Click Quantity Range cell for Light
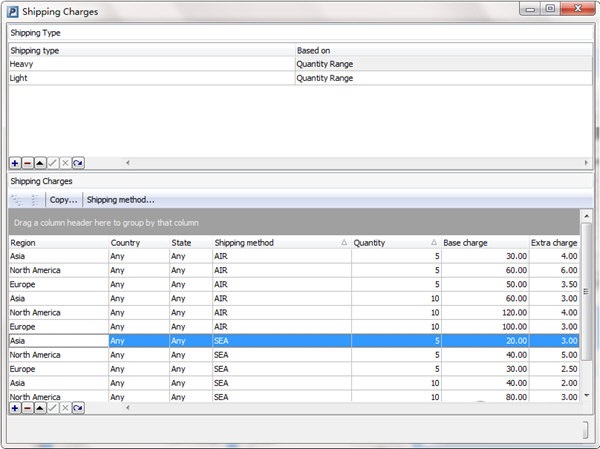The width and height of the screenshot is (600, 449). [x=444, y=78]
